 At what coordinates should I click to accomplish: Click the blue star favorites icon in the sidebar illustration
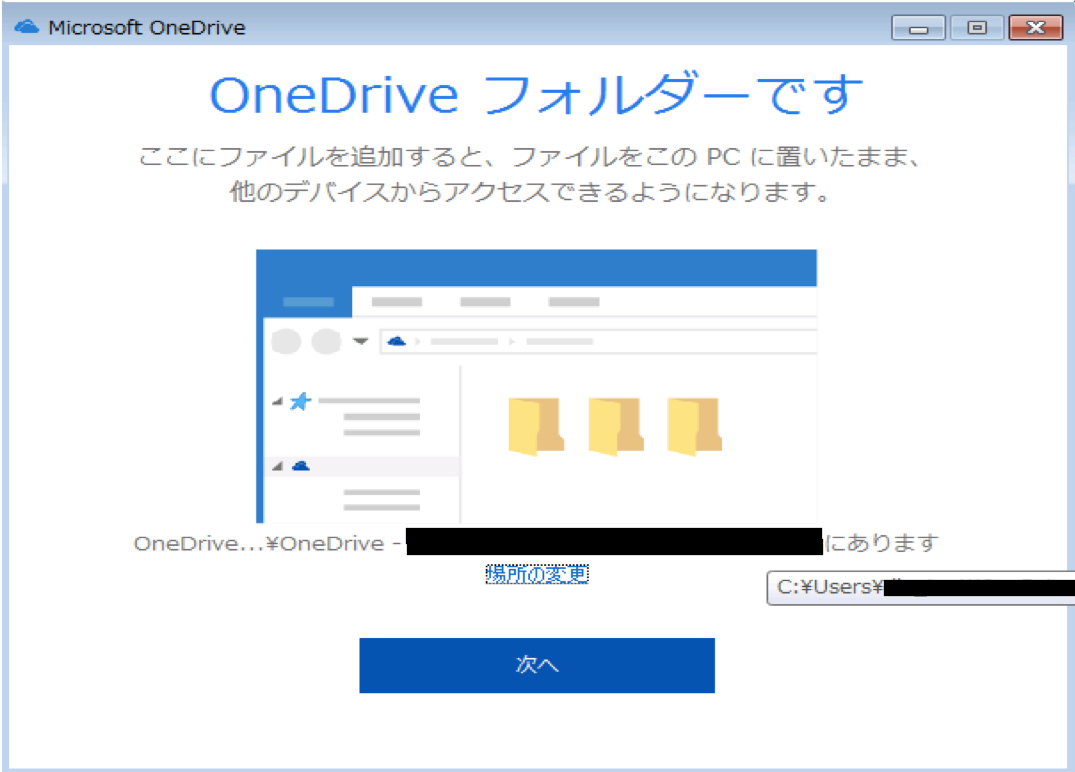pos(303,399)
